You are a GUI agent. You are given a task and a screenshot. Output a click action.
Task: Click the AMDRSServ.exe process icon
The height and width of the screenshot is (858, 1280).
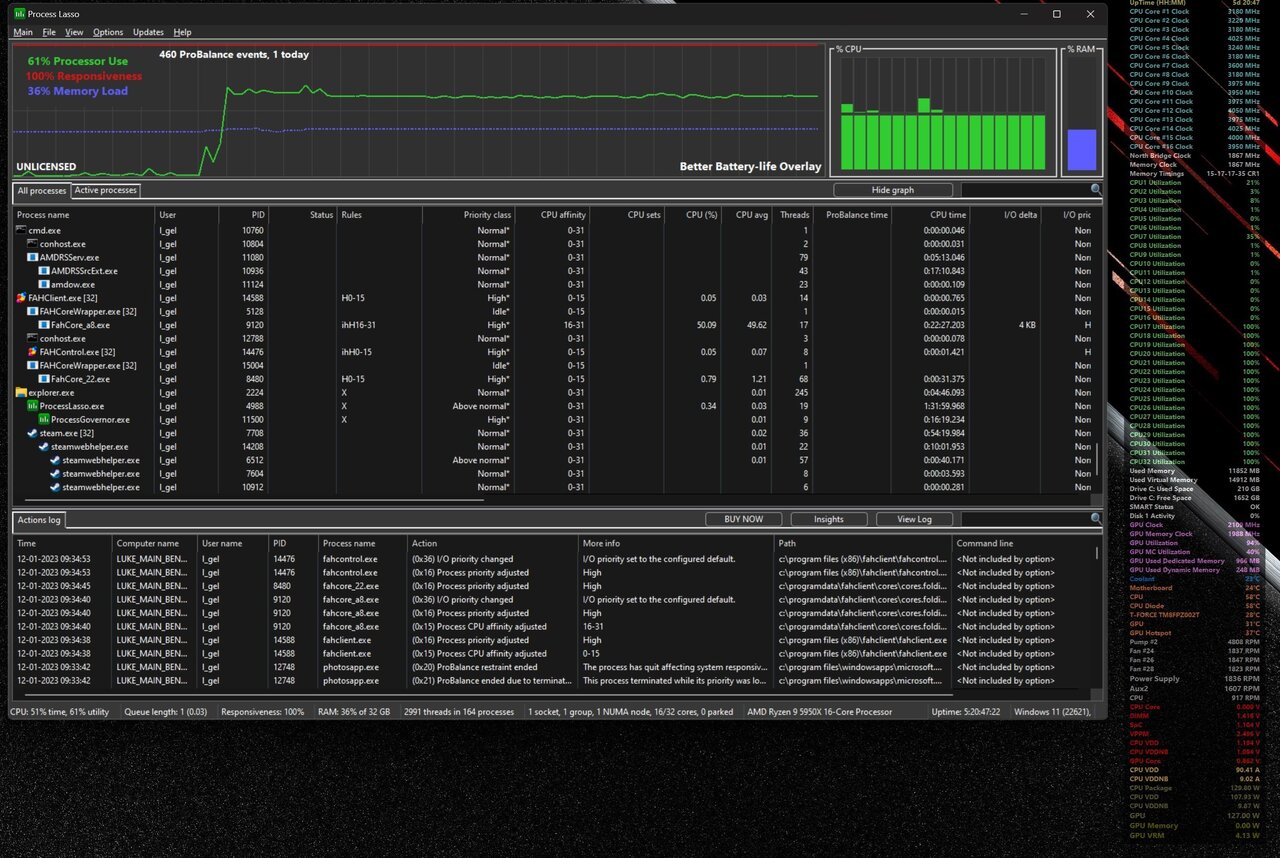[x=32, y=257]
